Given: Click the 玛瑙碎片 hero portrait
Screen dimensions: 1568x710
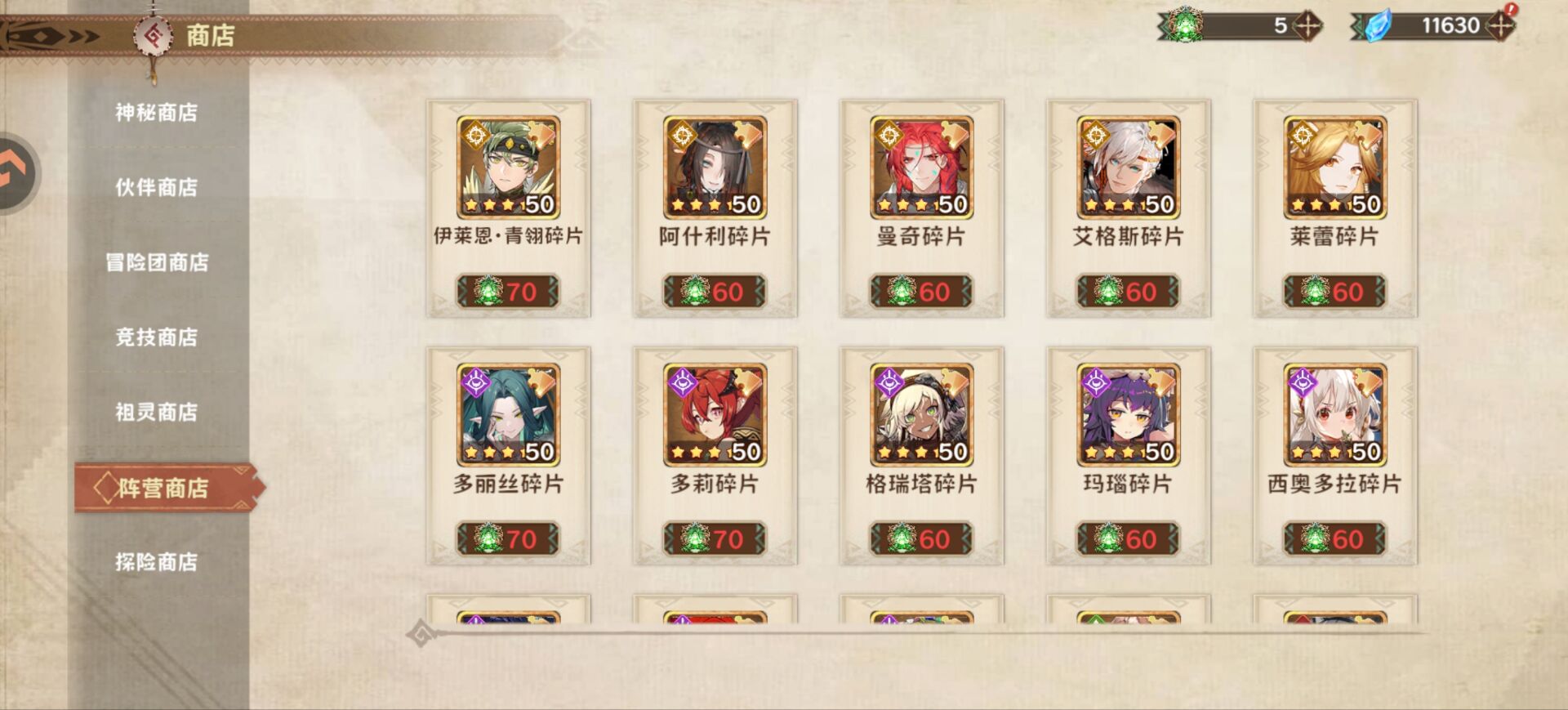Looking at the screenshot, I should tap(1128, 415).
